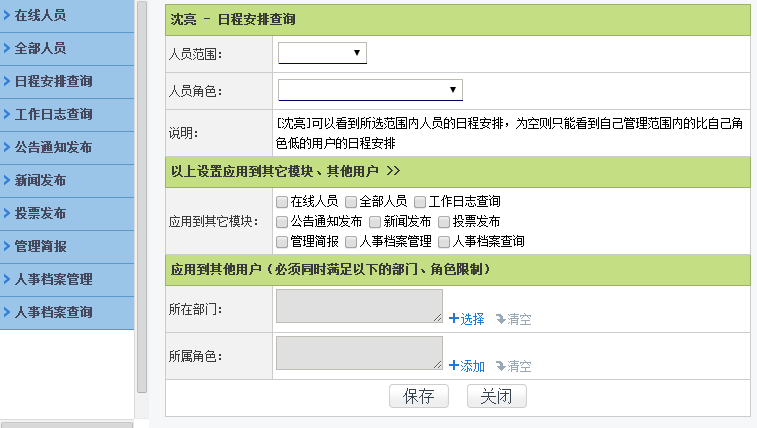Screen dimensions: 757x428
Task: Click the 所在部门 text area
Action: pyautogui.click(x=359, y=306)
